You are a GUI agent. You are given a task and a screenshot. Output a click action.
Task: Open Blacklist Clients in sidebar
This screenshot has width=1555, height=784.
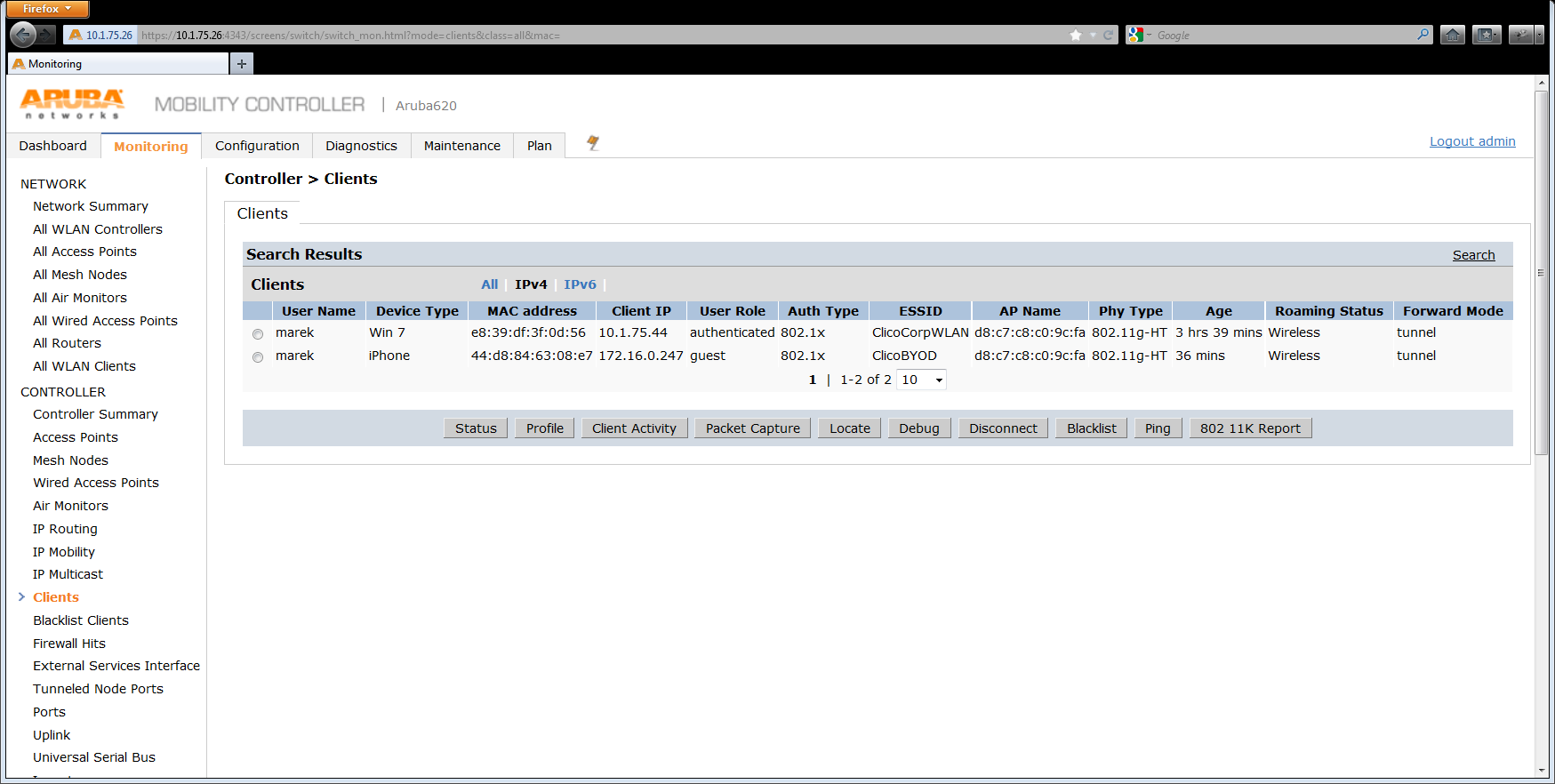point(81,620)
